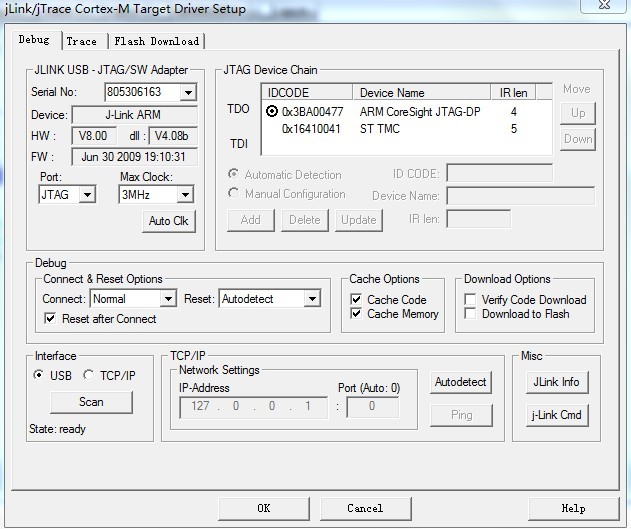Select the 0x3BA00477 device radio button
Screen dimensions: 631x529
[272, 111]
